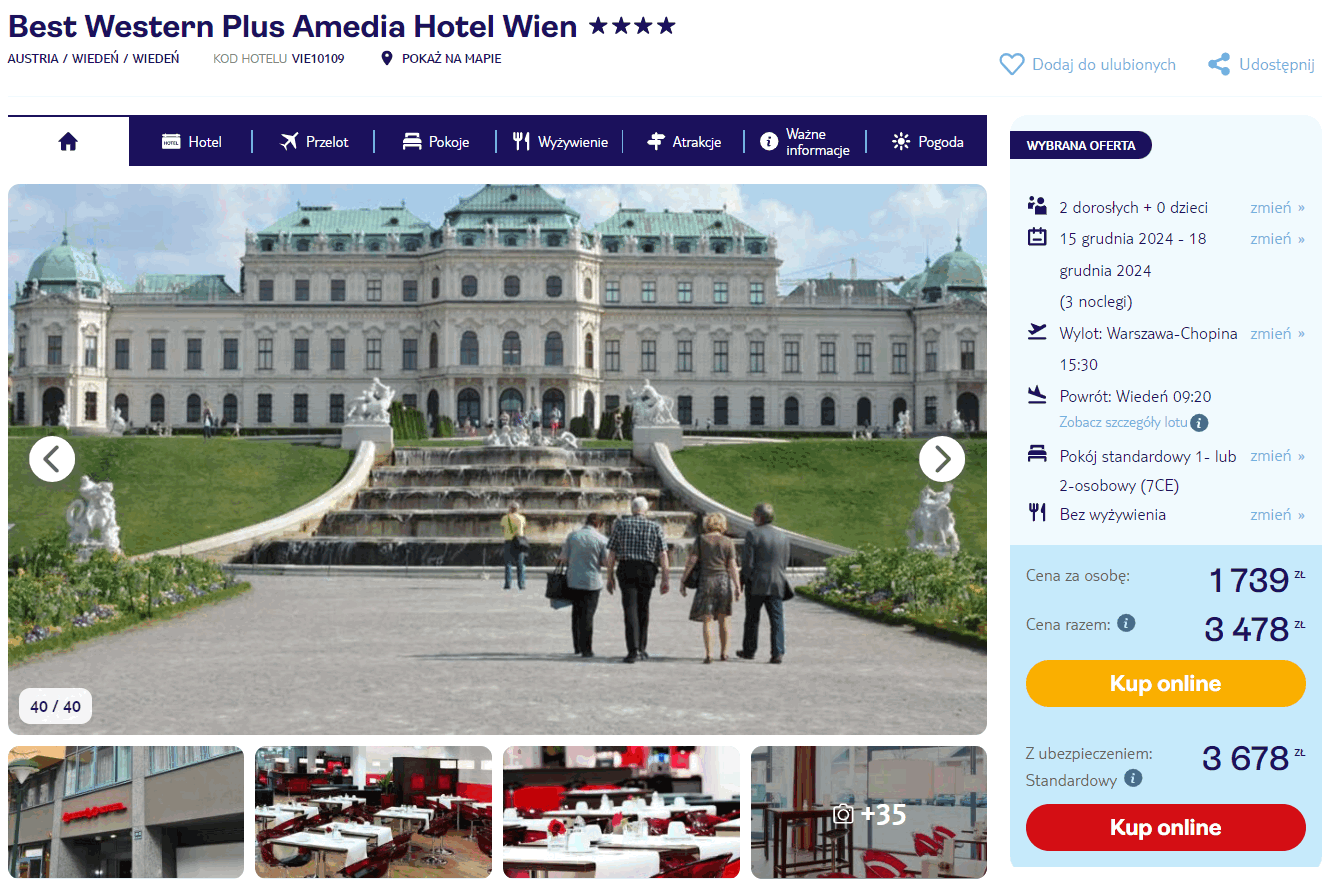Image resolution: width=1330 pixels, height=879 pixels.
Task: Open the Pokoje tab
Action: pyautogui.click(x=435, y=142)
